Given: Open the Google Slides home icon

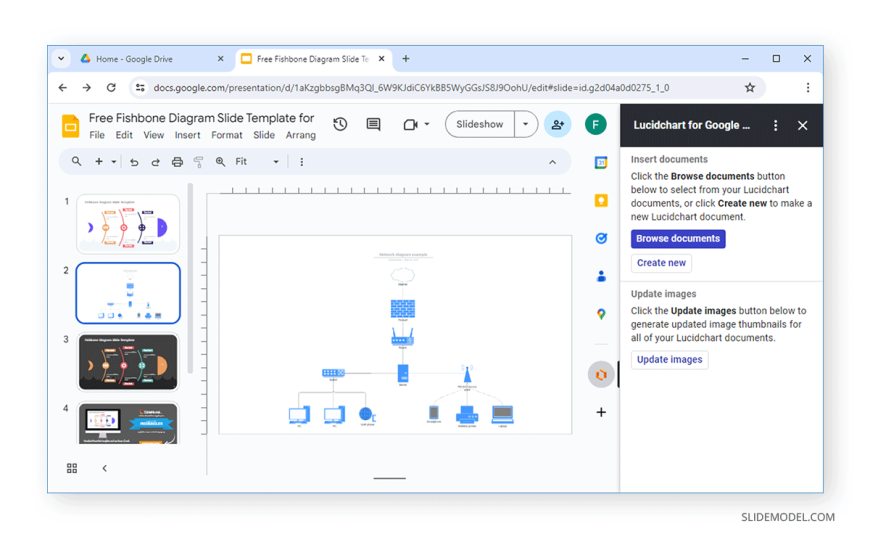Looking at the screenshot, I should tap(70, 126).
